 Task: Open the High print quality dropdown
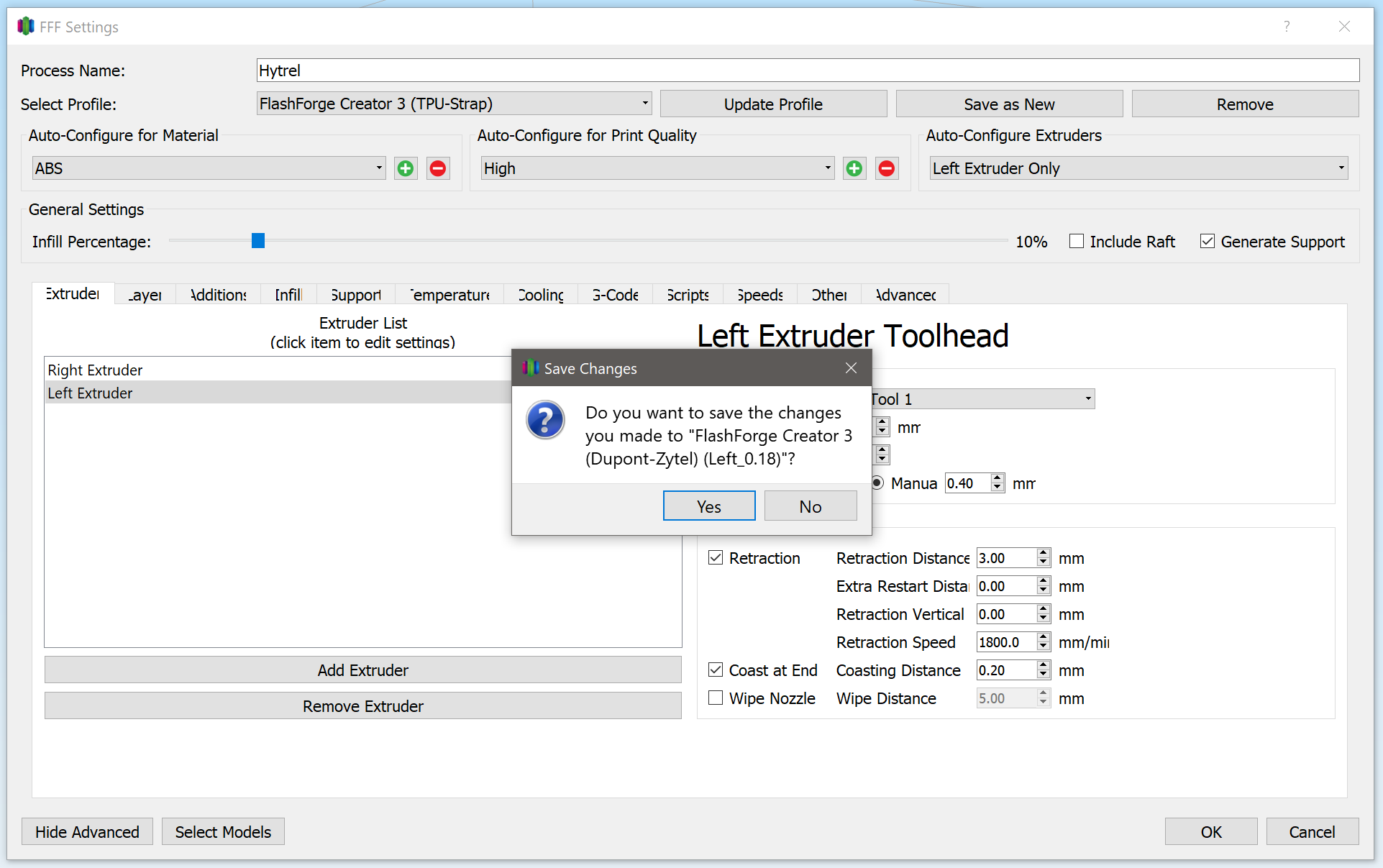[x=658, y=168]
